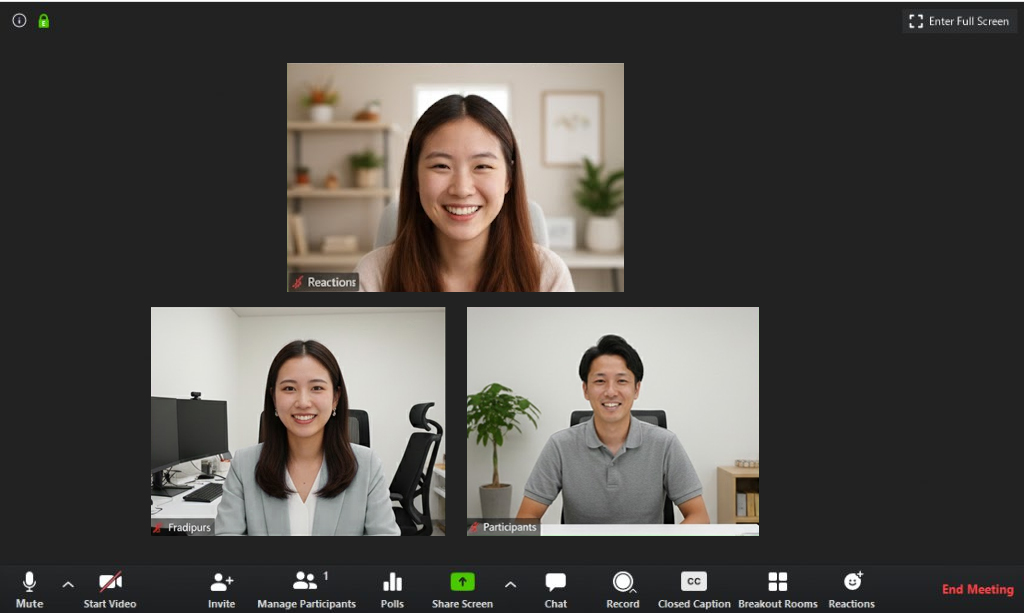
Task: Enable Closed Caption
Action: 694,583
